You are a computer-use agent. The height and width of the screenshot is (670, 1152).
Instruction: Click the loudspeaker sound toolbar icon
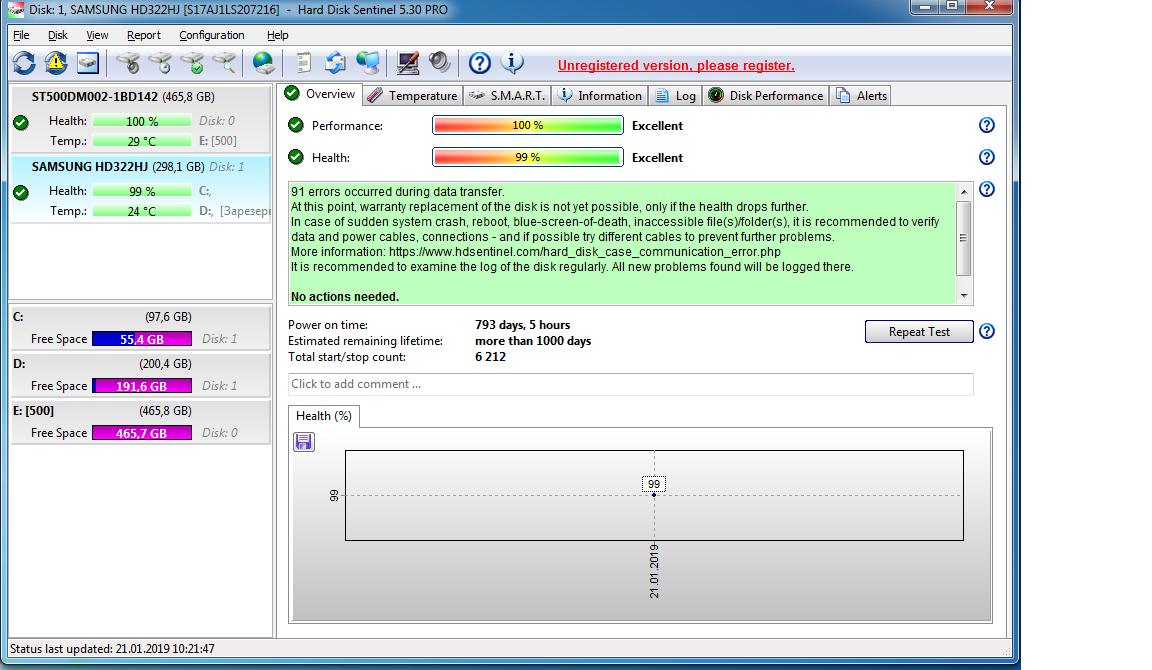coord(439,63)
